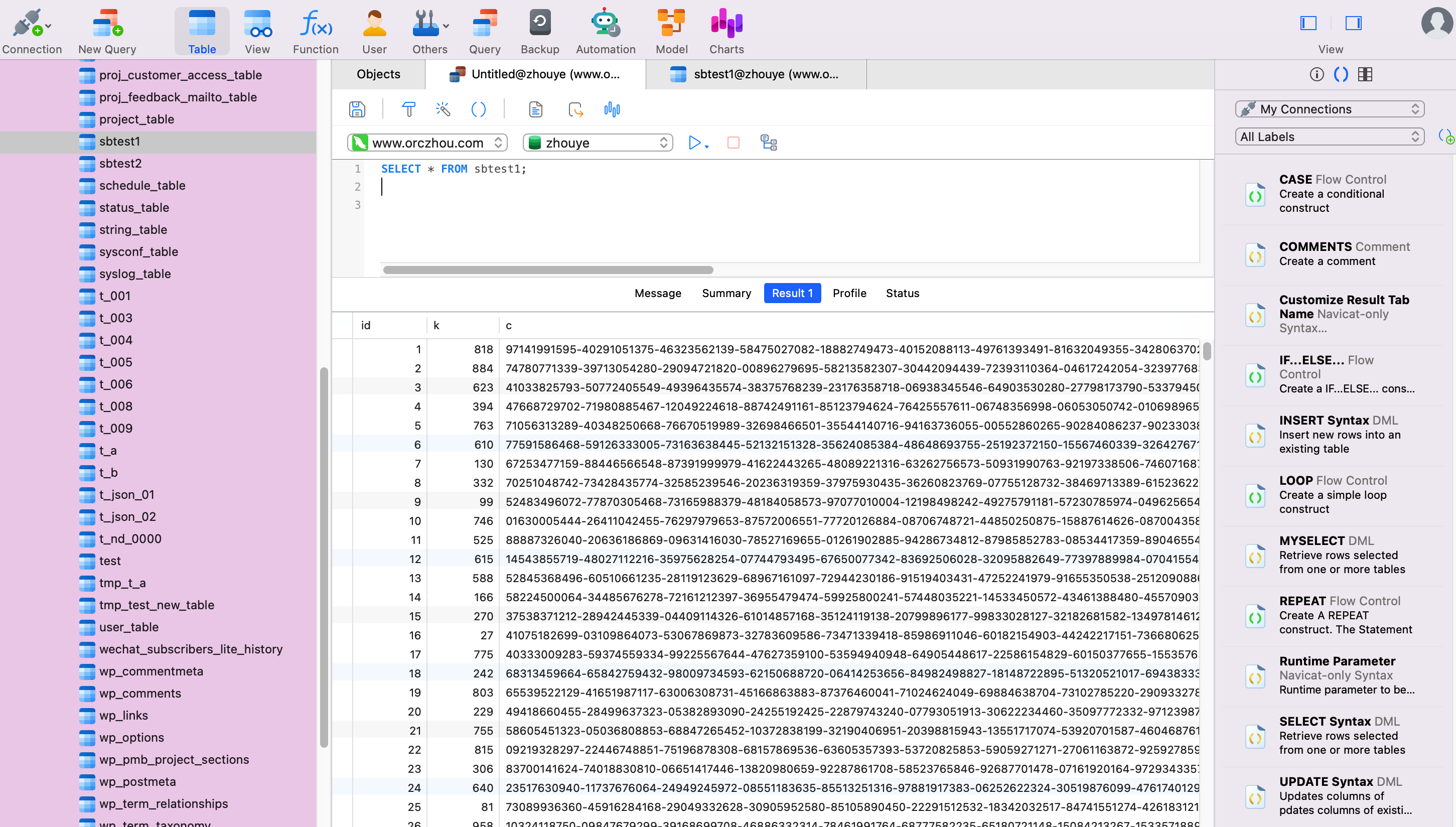Open the Model toolbar icon
The height and width of the screenshot is (827, 1456).
(x=671, y=31)
